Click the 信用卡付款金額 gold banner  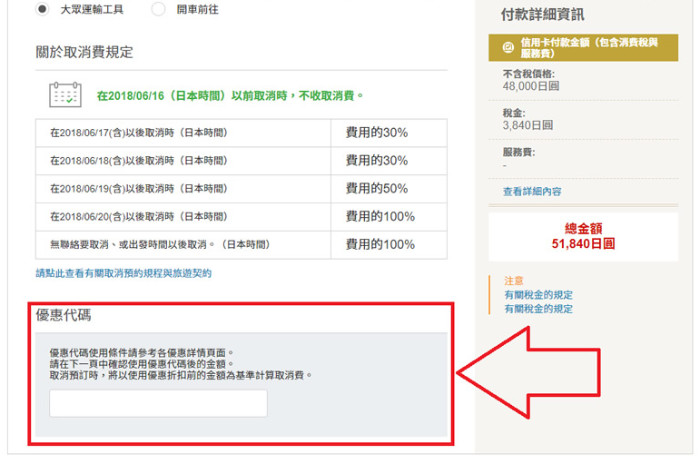pyautogui.click(x=583, y=48)
